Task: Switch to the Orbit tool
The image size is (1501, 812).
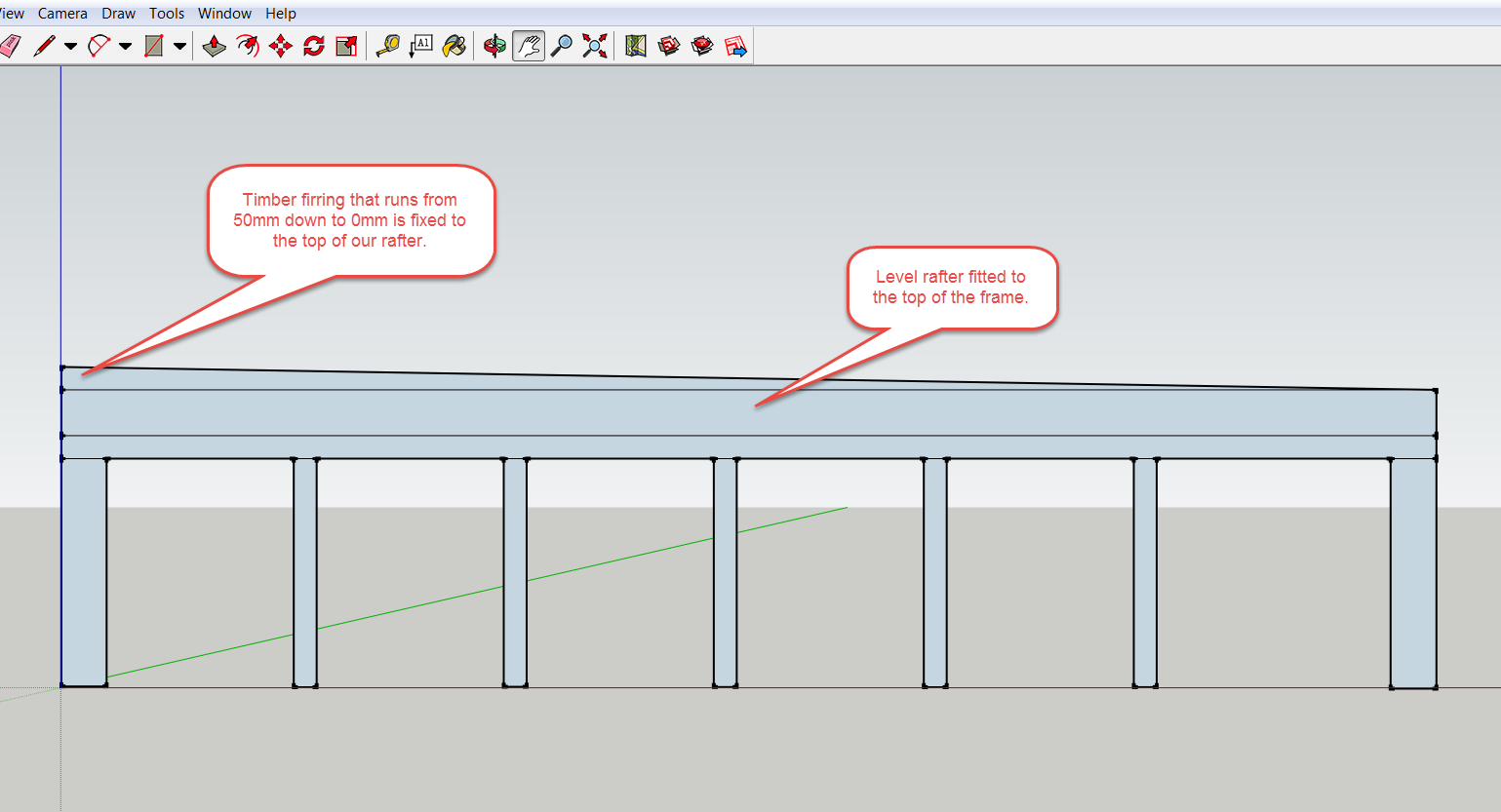Action: pos(495,46)
